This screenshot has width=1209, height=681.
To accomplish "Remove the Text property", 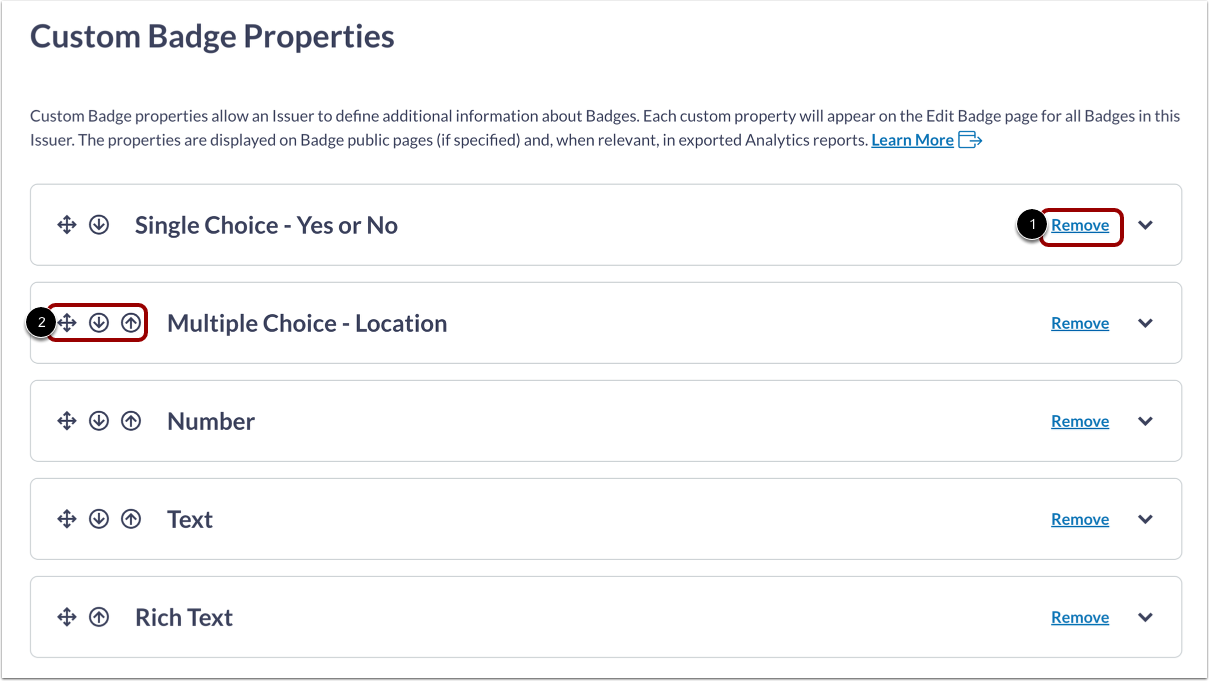I will click(1079, 518).
